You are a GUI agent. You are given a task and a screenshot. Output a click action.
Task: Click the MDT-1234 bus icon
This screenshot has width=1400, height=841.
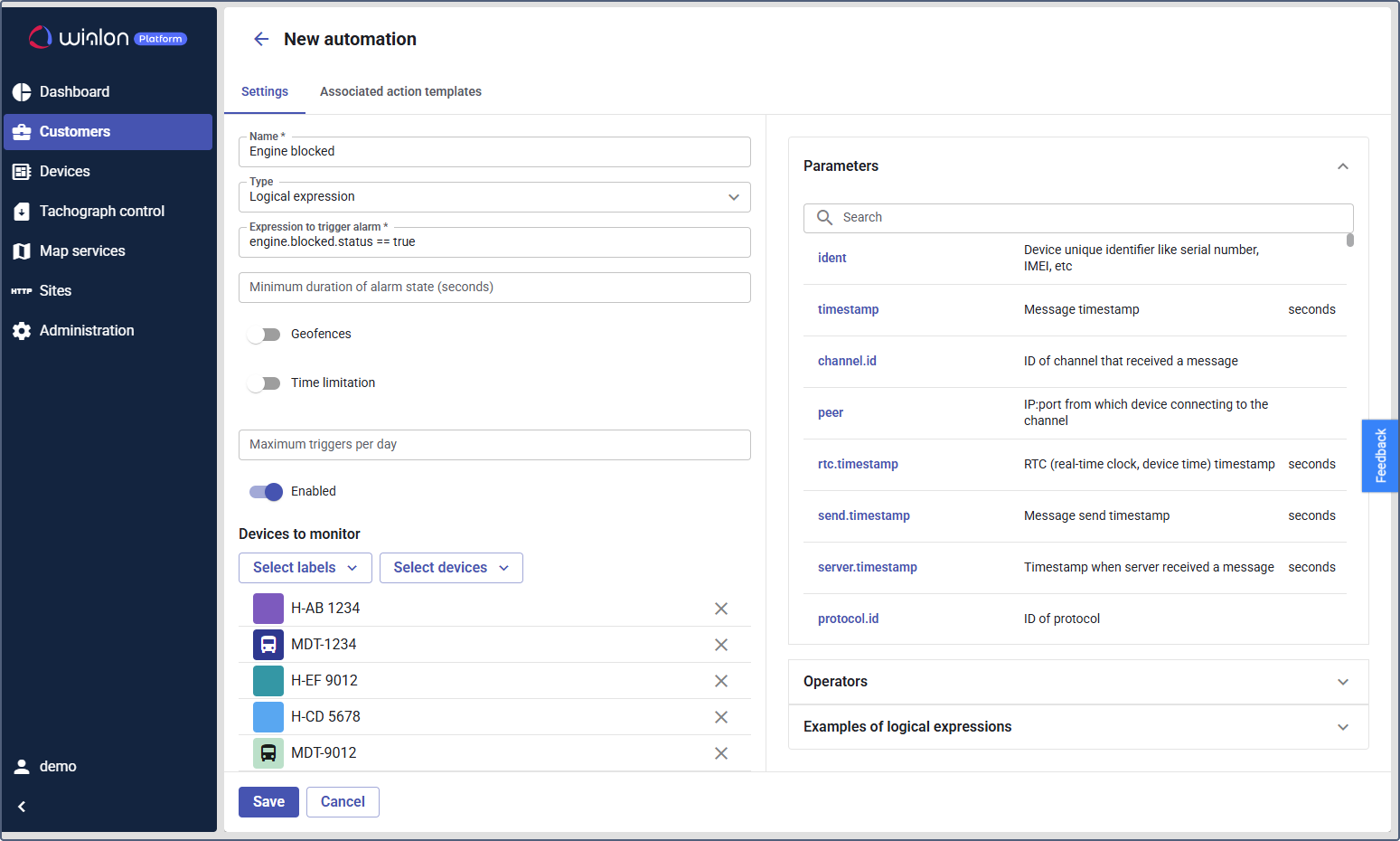click(x=268, y=645)
